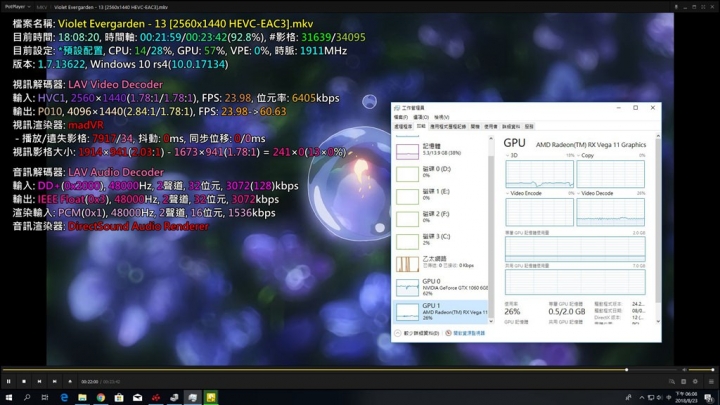Open the system tray volume icon

(x=659, y=398)
